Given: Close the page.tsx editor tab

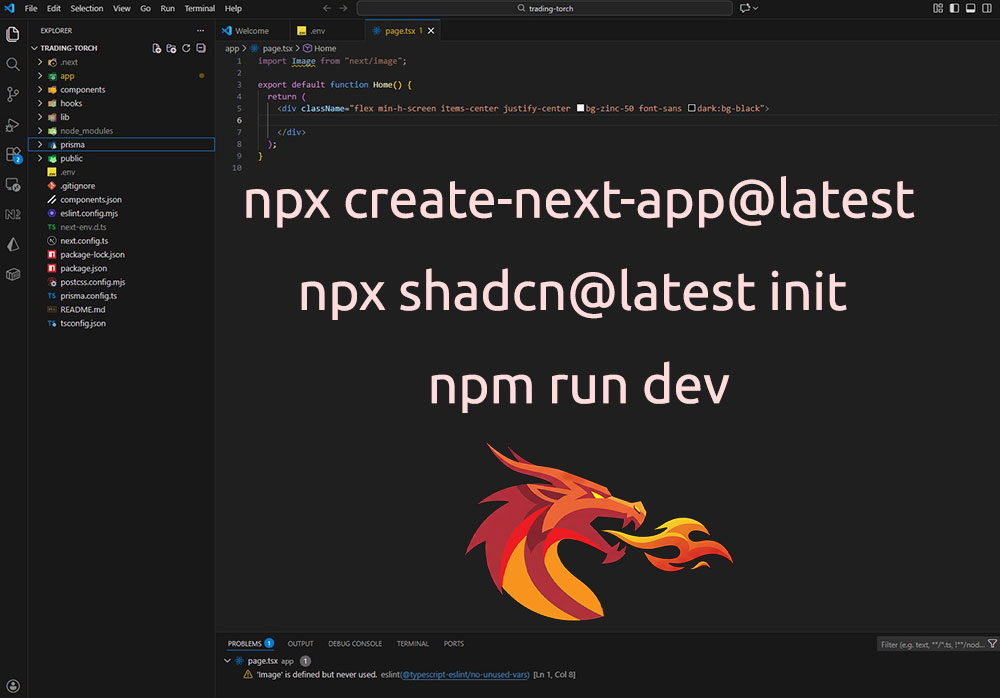Looking at the screenshot, I should (431, 31).
